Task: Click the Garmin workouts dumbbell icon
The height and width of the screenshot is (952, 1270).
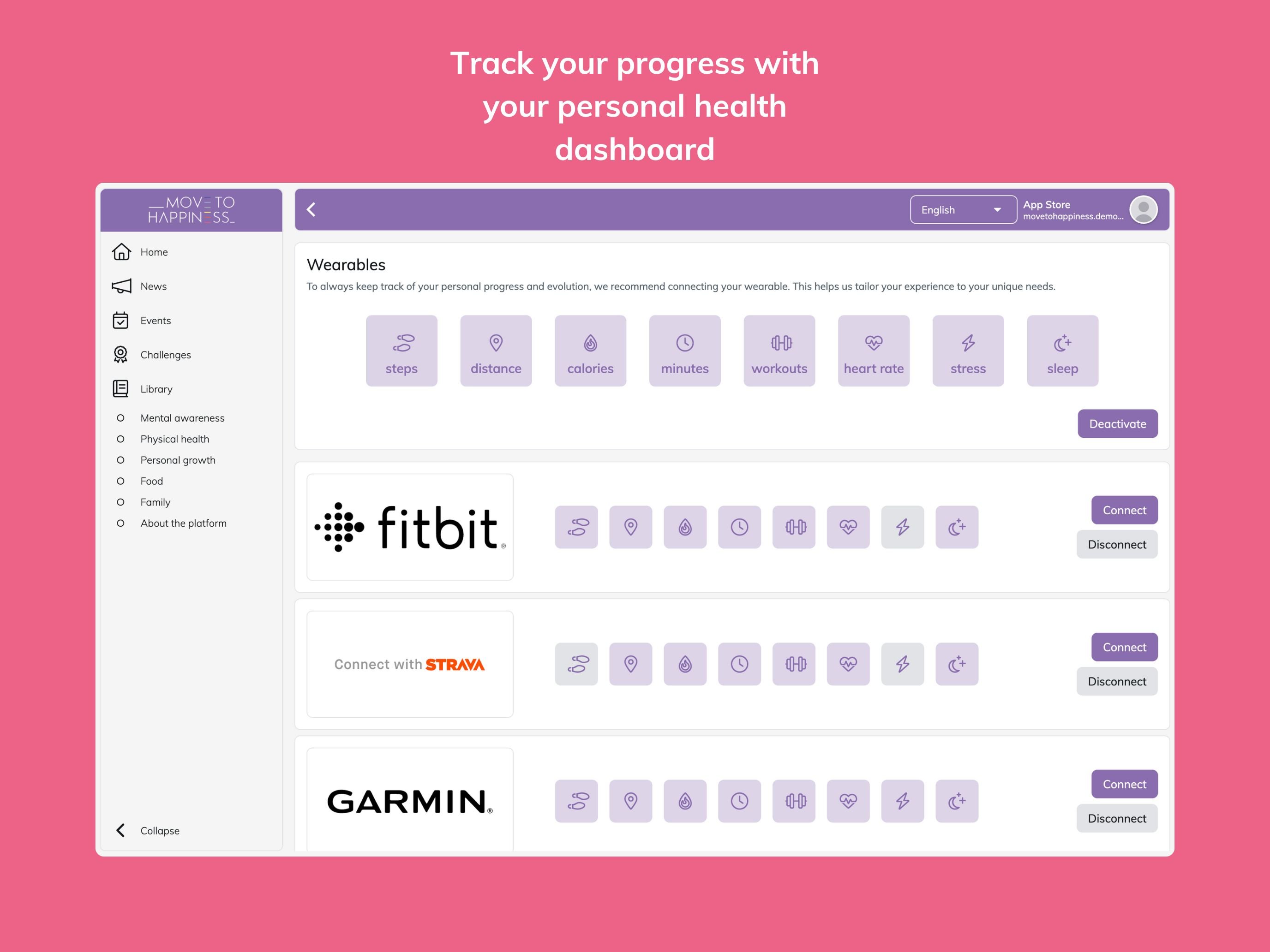Action: pos(794,801)
